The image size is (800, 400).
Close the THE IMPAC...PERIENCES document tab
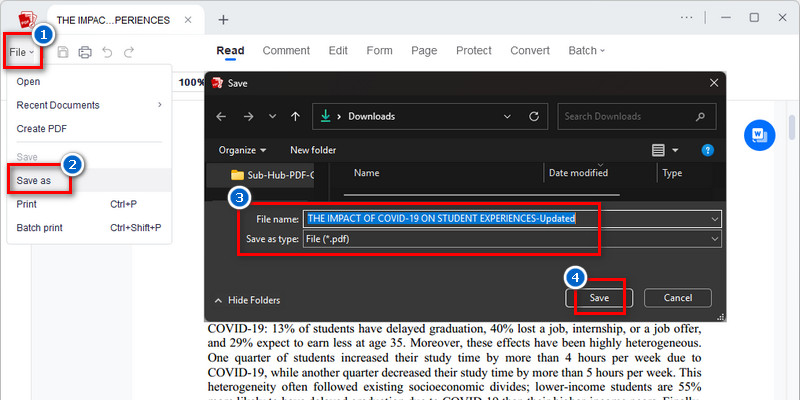point(188,20)
